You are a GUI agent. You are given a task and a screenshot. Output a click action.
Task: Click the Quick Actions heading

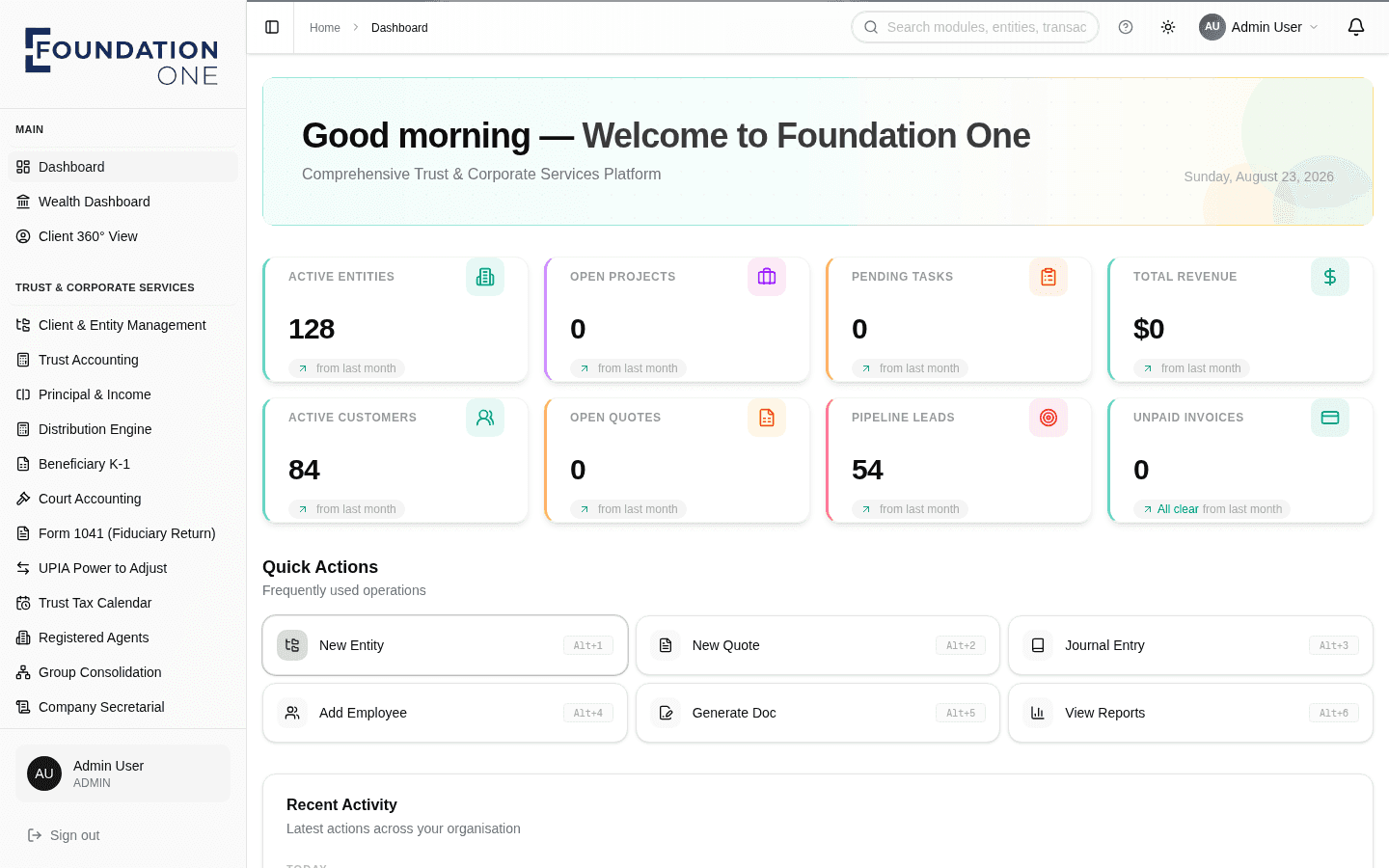click(x=320, y=567)
